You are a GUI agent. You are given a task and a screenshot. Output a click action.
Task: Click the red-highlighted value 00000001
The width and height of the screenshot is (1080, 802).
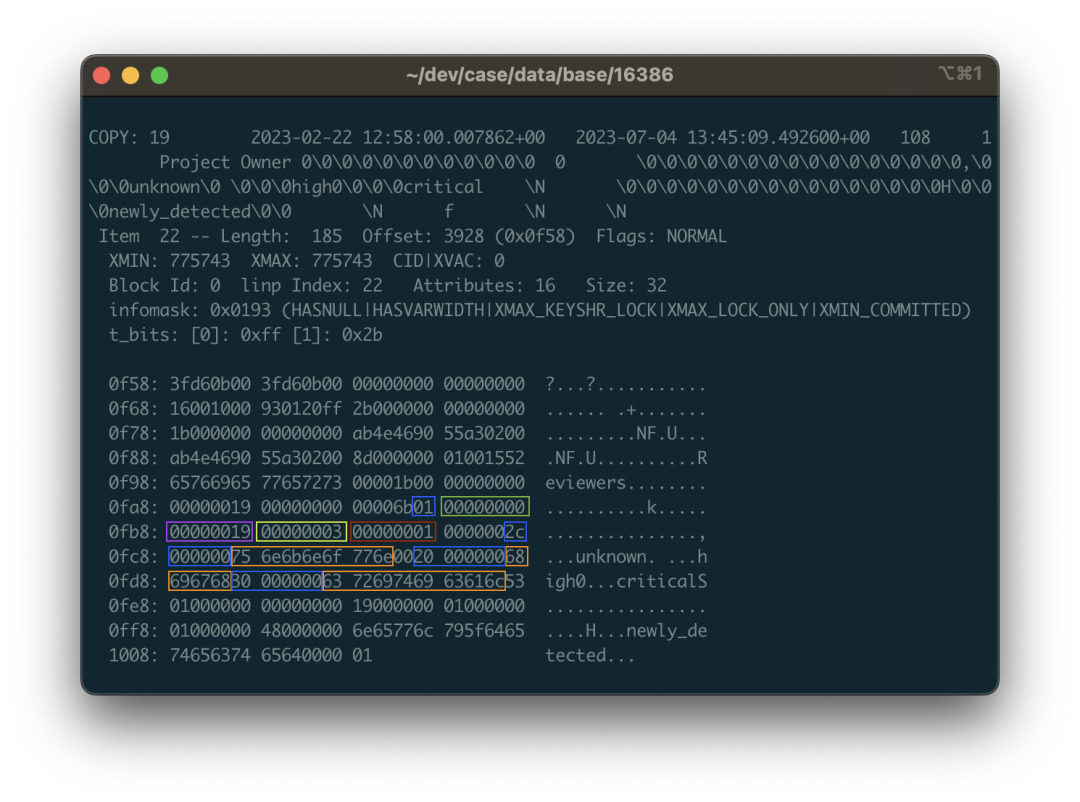392,532
